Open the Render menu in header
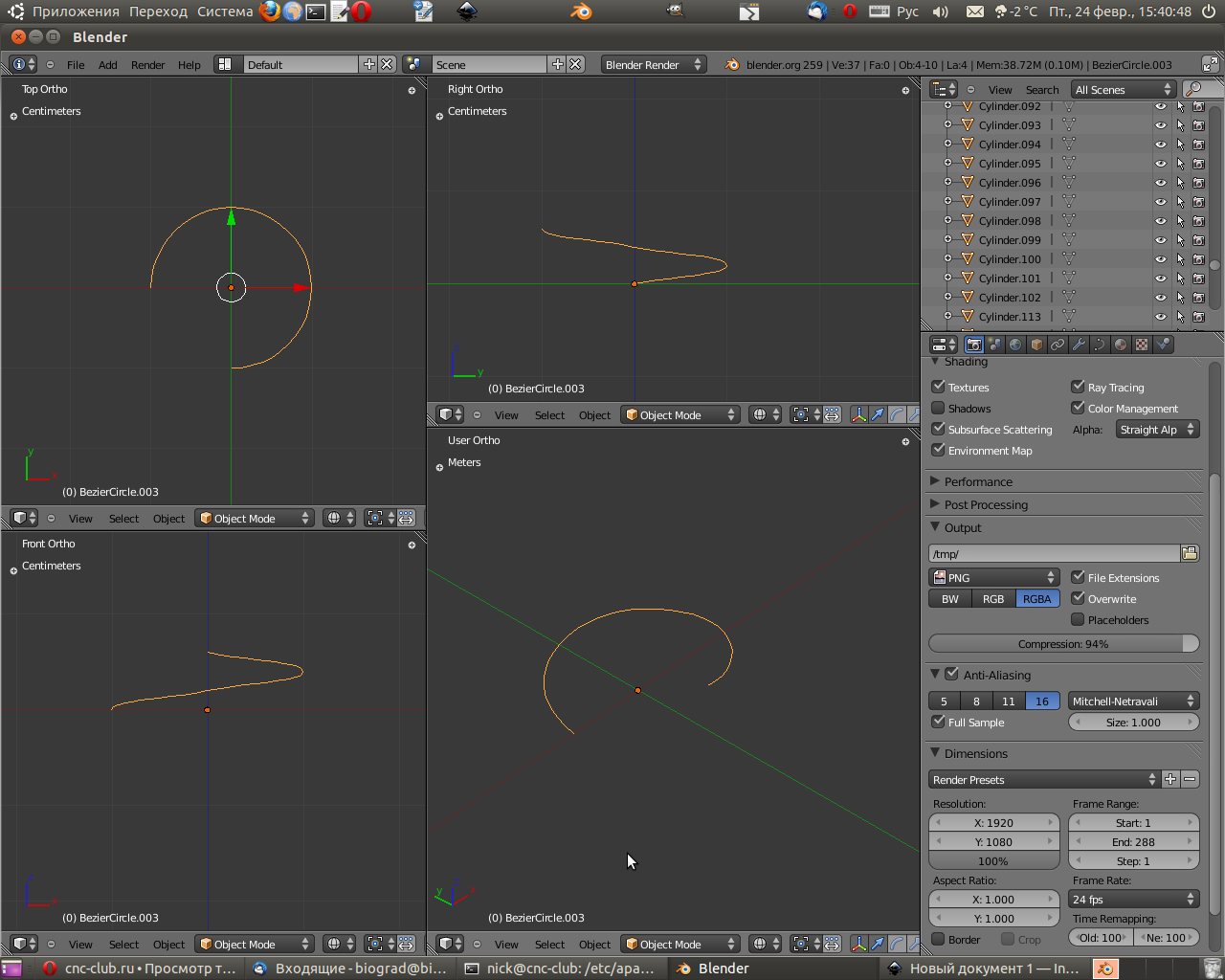1225x980 pixels. point(147,65)
